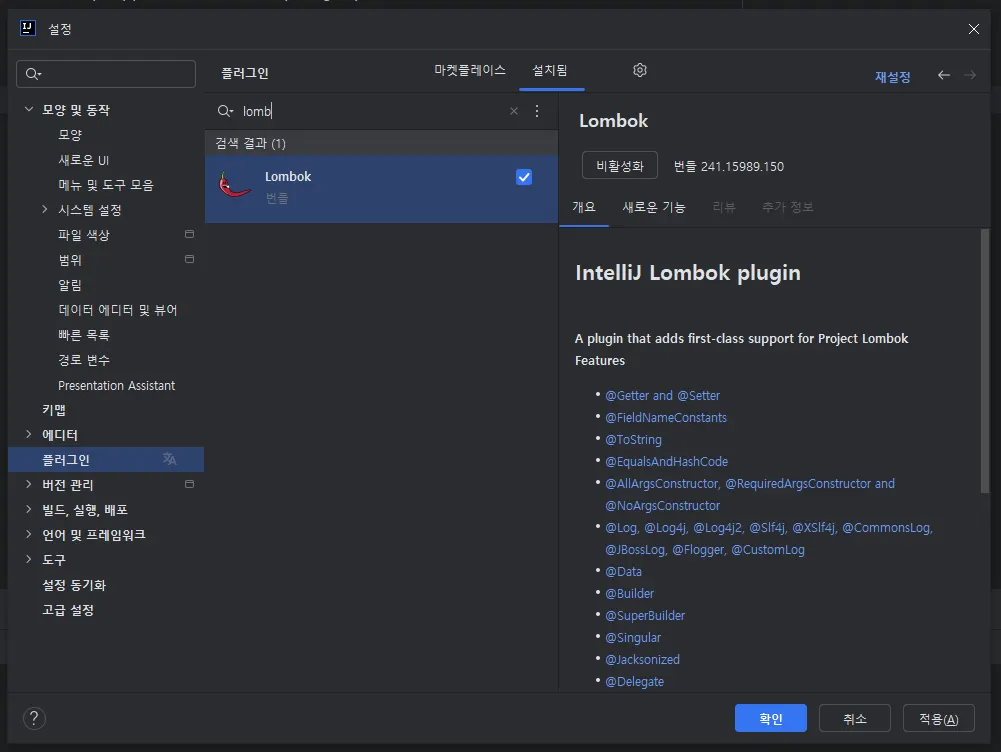This screenshot has width=1001, height=752.
Task: Select 데이터 에디터 및 뷰어 item
Action: pyautogui.click(x=117, y=310)
